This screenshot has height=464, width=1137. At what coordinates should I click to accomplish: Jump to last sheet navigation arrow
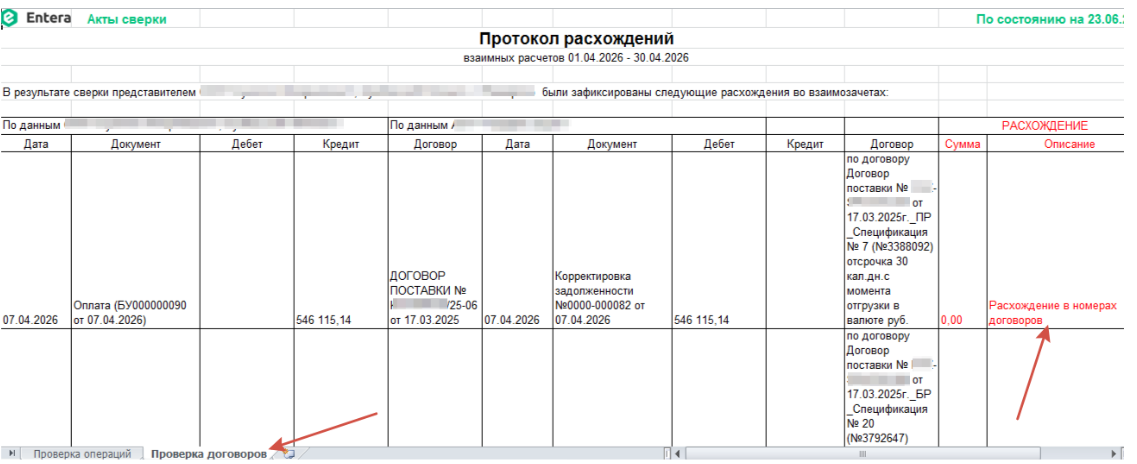tap(11, 454)
